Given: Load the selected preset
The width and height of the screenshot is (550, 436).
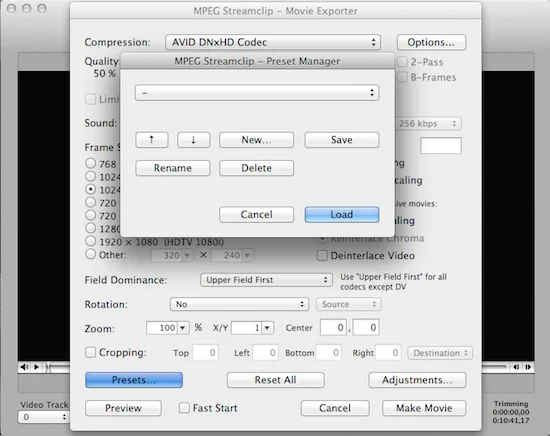Looking at the screenshot, I should click(x=342, y=214).
